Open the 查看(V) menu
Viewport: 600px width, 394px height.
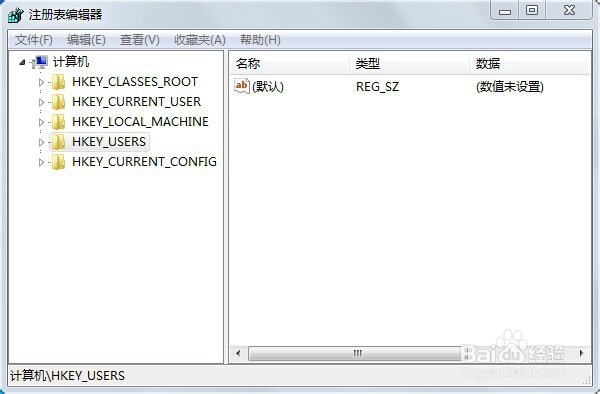click(139, 40)
